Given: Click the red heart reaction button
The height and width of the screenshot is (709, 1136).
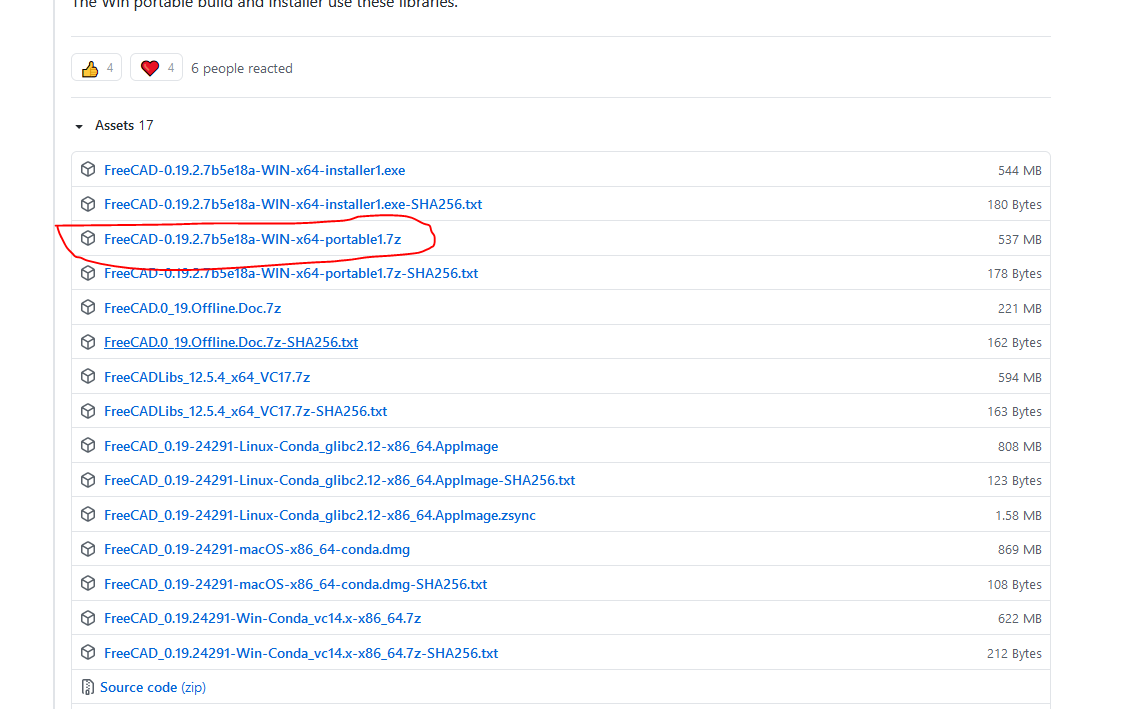Looking at the screenshot, I should pyautogui.click(x=156, y=68).
